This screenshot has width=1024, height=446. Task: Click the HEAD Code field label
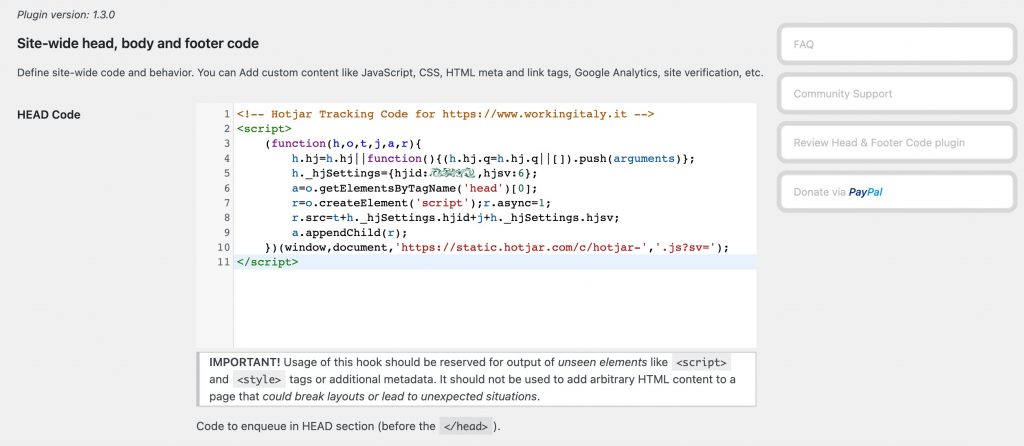[49, 115]
